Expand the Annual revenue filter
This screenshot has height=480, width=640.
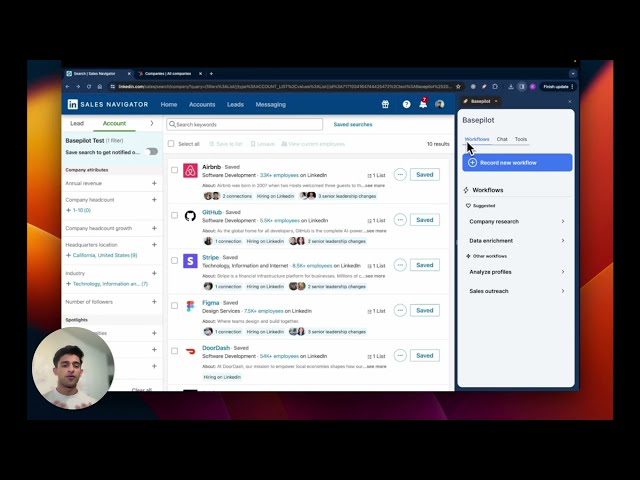coord(154,183)
